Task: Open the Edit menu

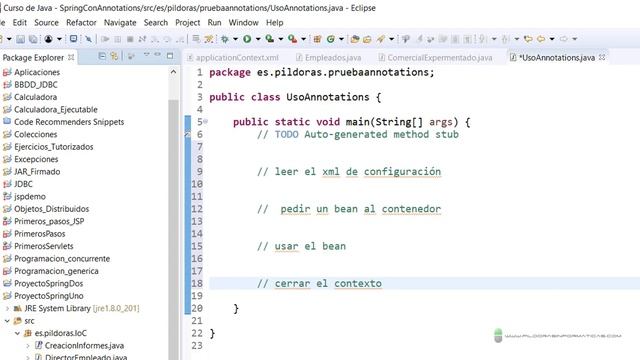Action: (19, 23)
